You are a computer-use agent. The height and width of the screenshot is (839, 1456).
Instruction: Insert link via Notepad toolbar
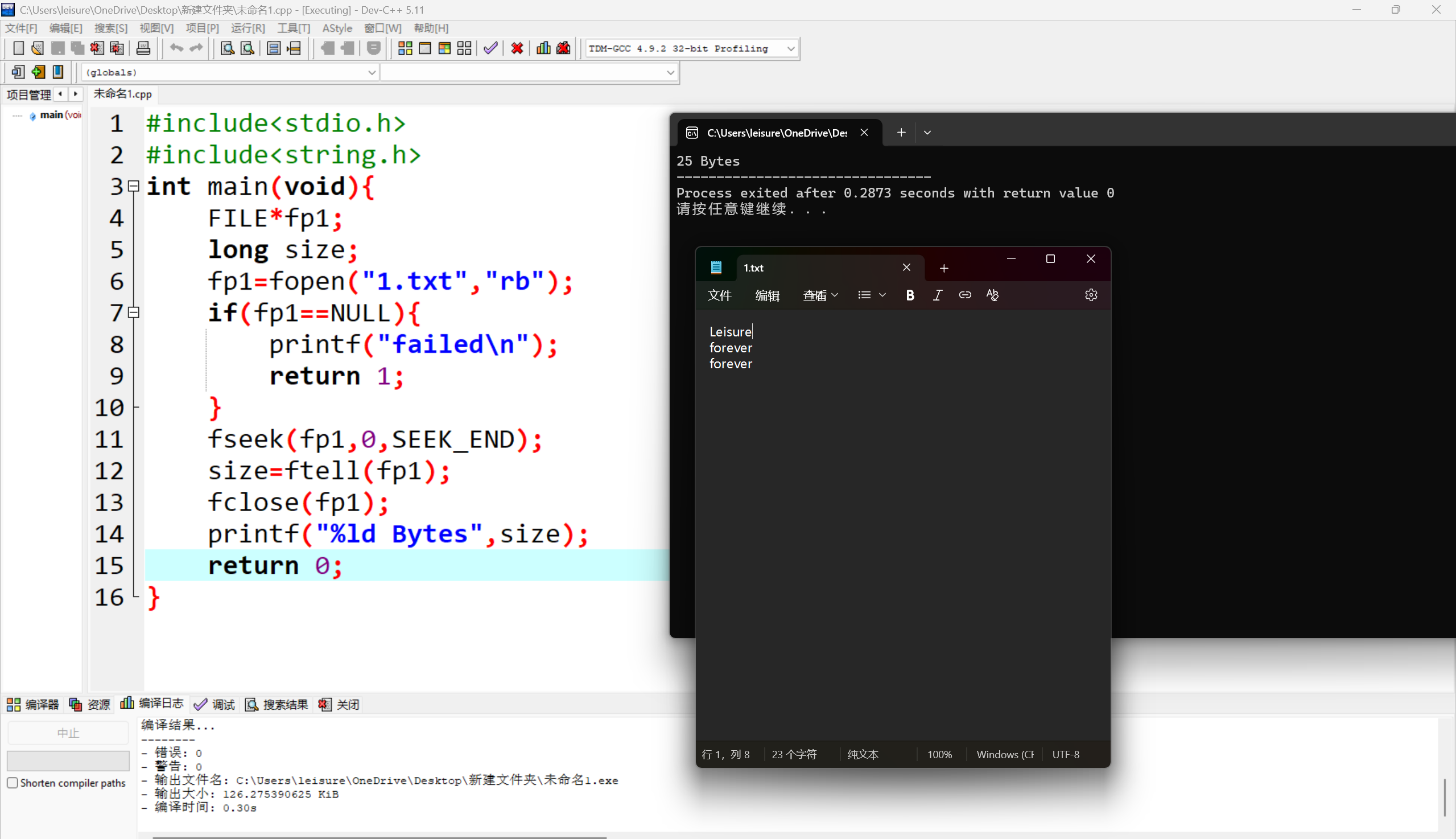pyautogui.click(x=965, y=295)
